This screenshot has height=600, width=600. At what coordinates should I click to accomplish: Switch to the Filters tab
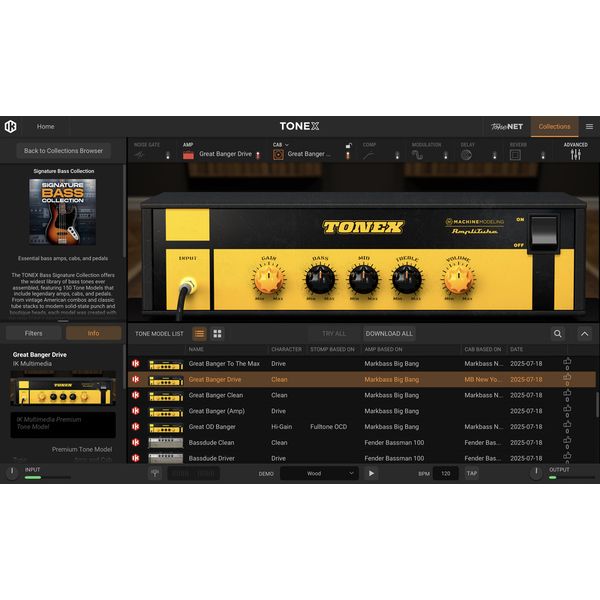(33, 333)
